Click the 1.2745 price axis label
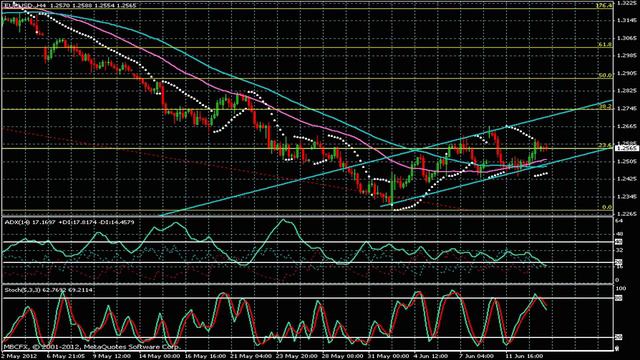Image resolution: width=640 pixels, height=360 pixels. click(627, 109)
